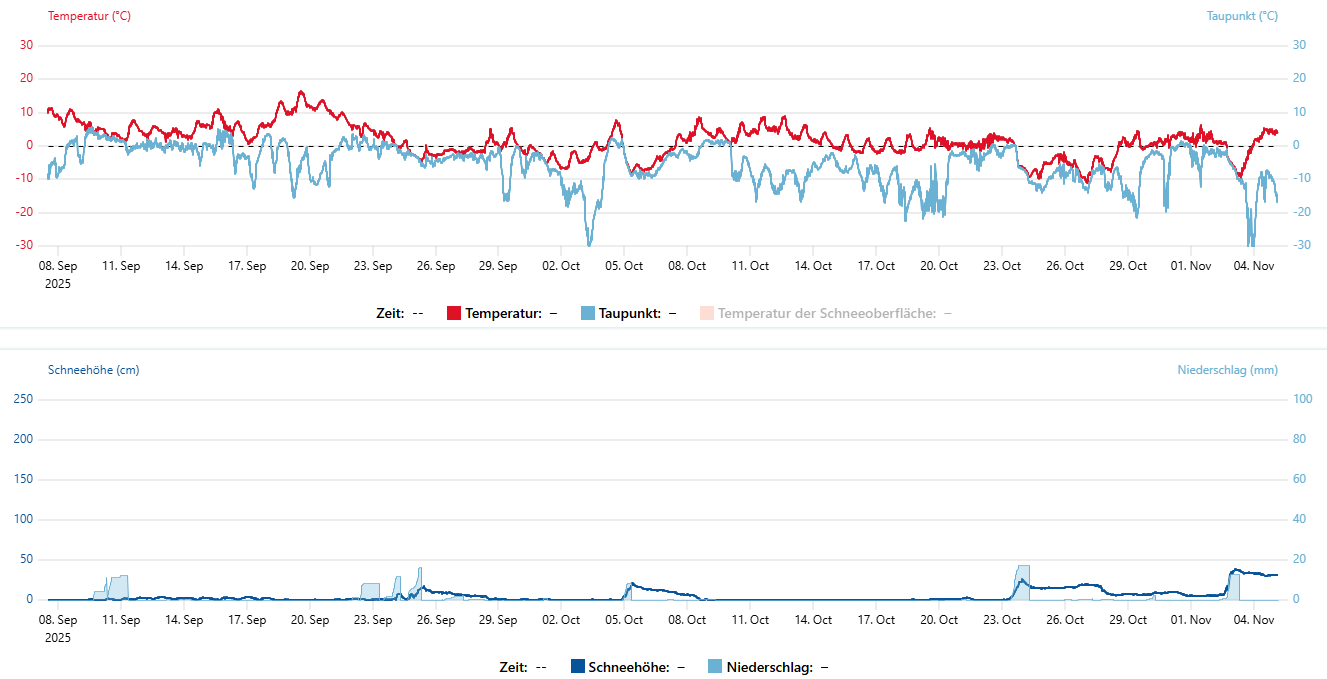Image resolution: width=1327 pixels, height=679 pixels.
Task: Click the Schneehöhe (cm) axis title
Action: pos(93,370)
